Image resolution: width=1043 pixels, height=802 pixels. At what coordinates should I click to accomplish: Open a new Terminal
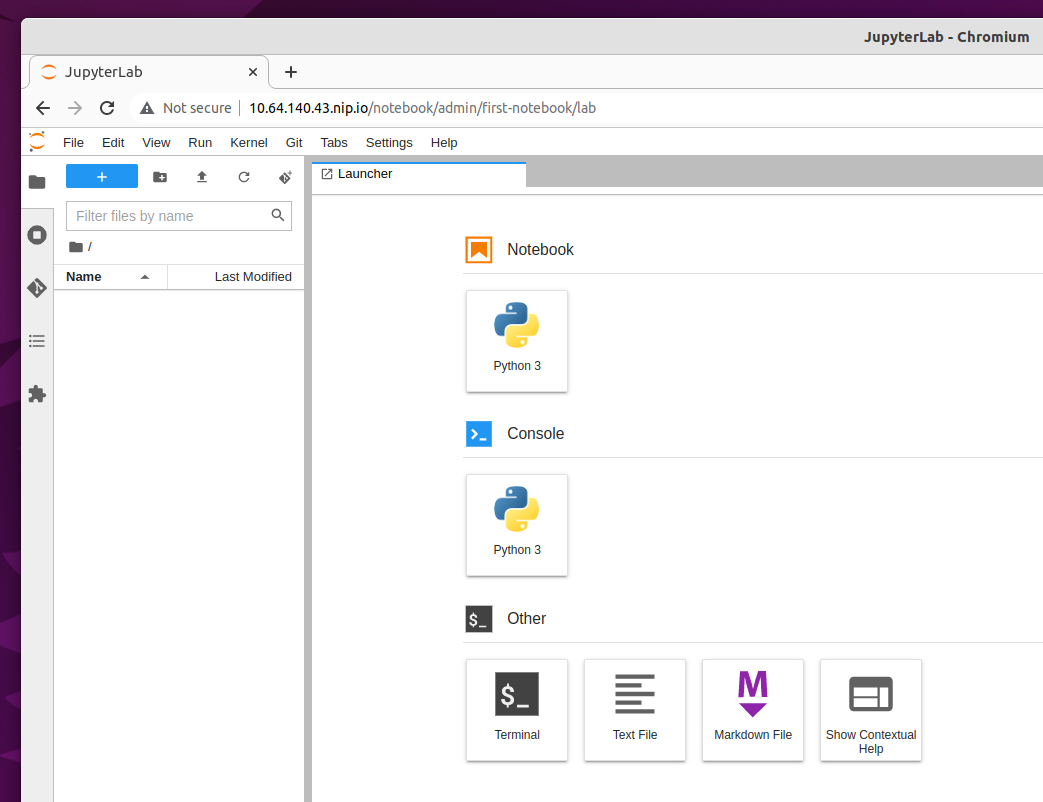coord(517,709)
